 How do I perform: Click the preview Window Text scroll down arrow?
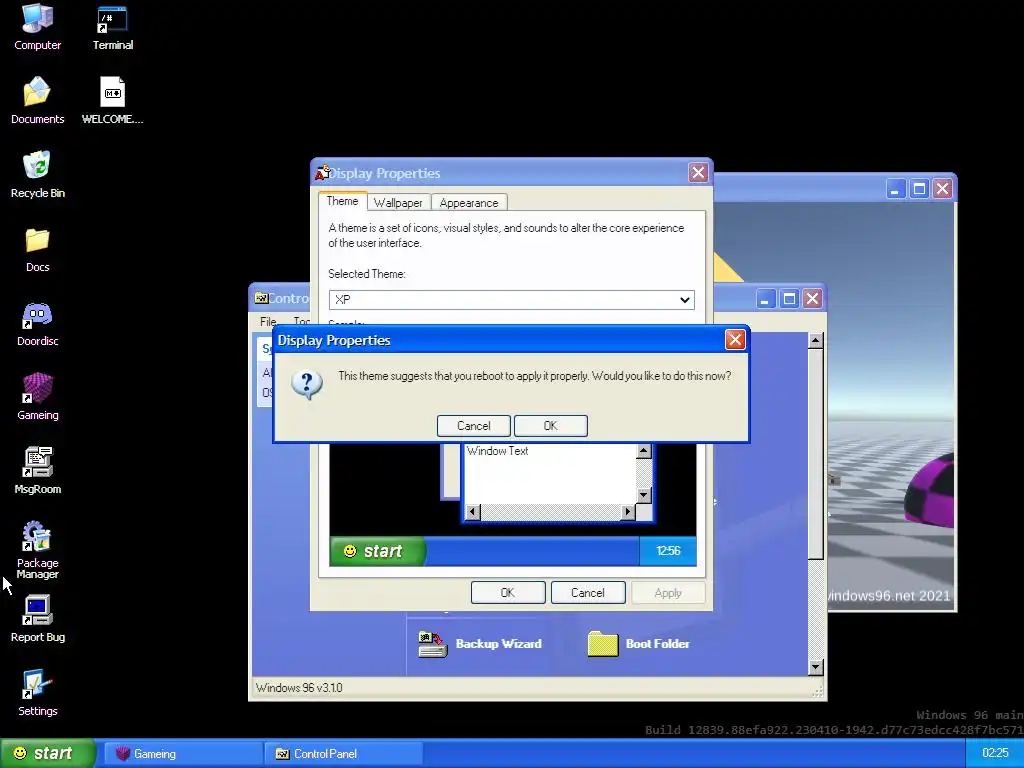click(643, 495)
